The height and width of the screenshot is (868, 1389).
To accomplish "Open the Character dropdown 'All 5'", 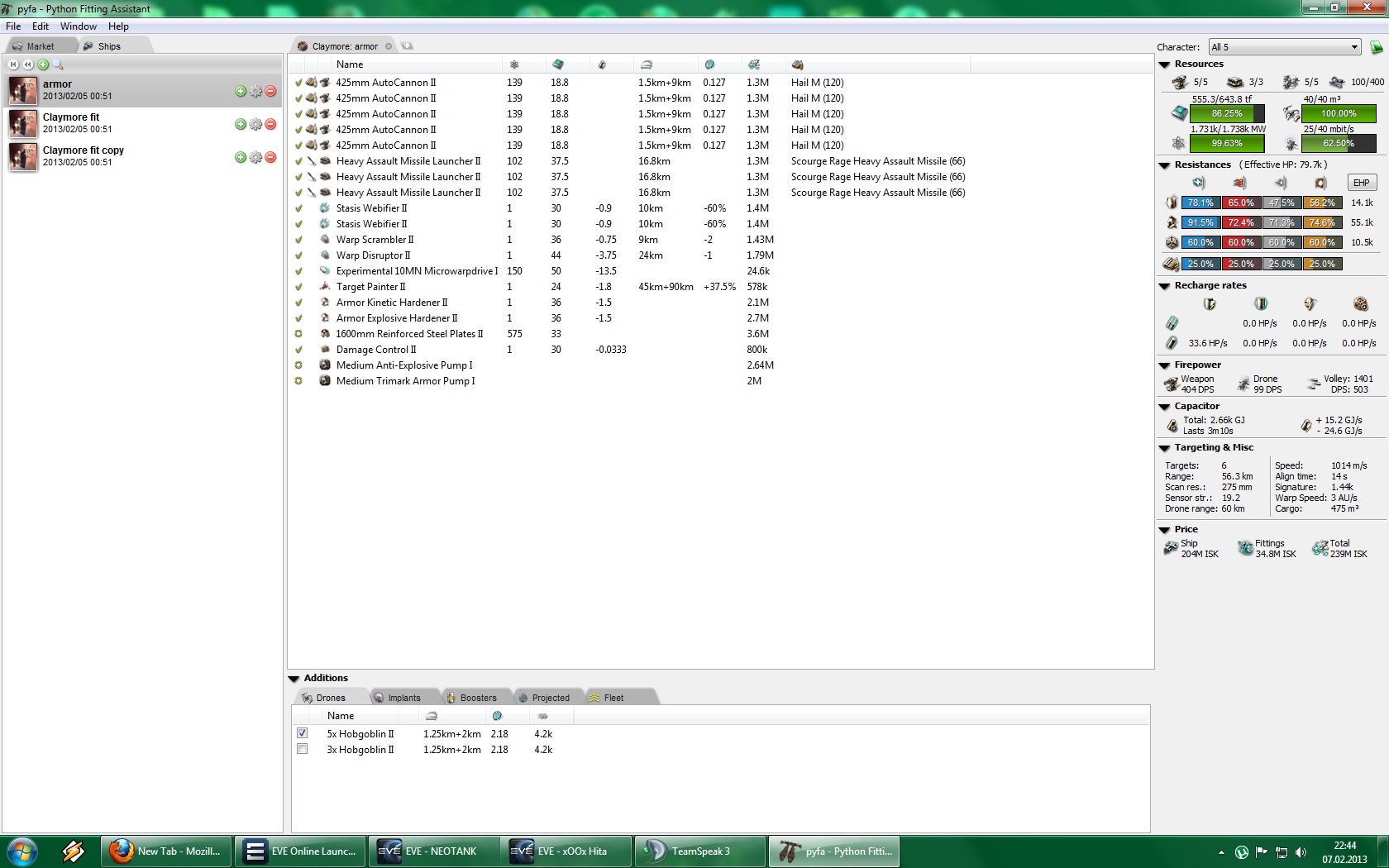I will tap(1285, 47).
